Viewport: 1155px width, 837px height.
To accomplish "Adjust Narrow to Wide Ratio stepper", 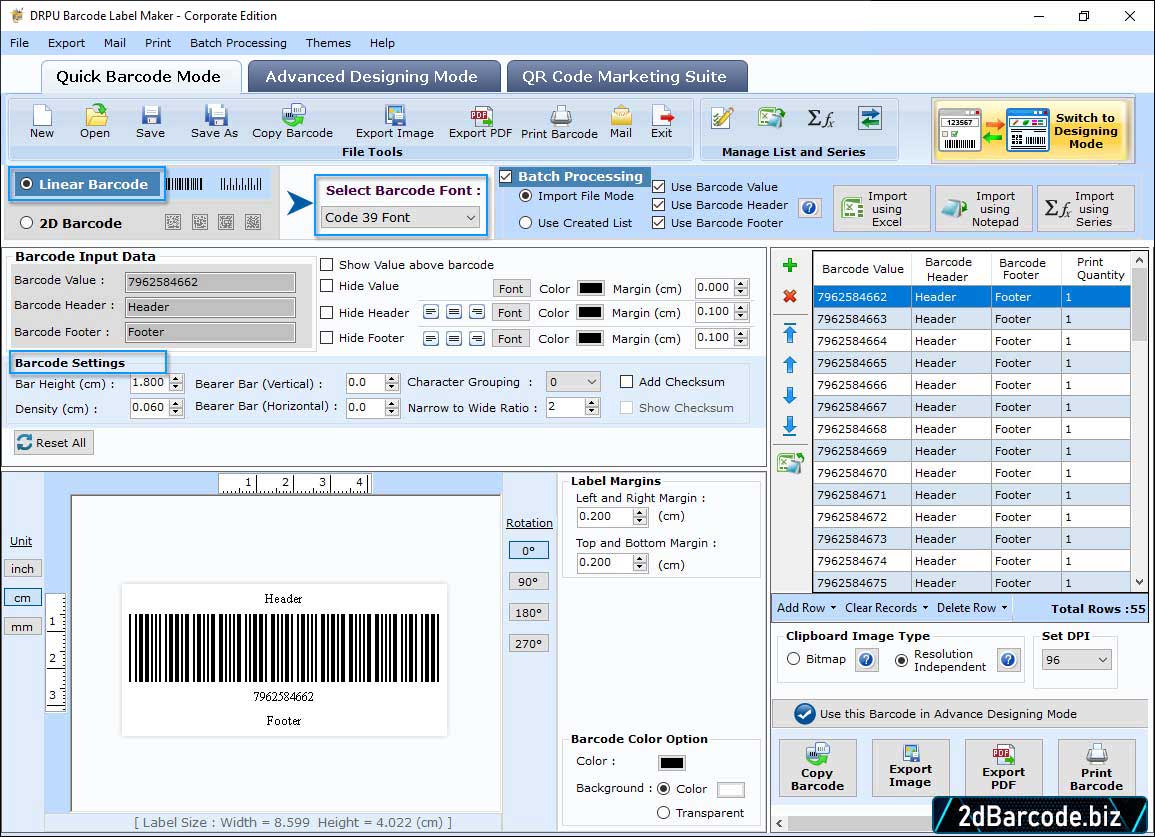I will point(591,407).
